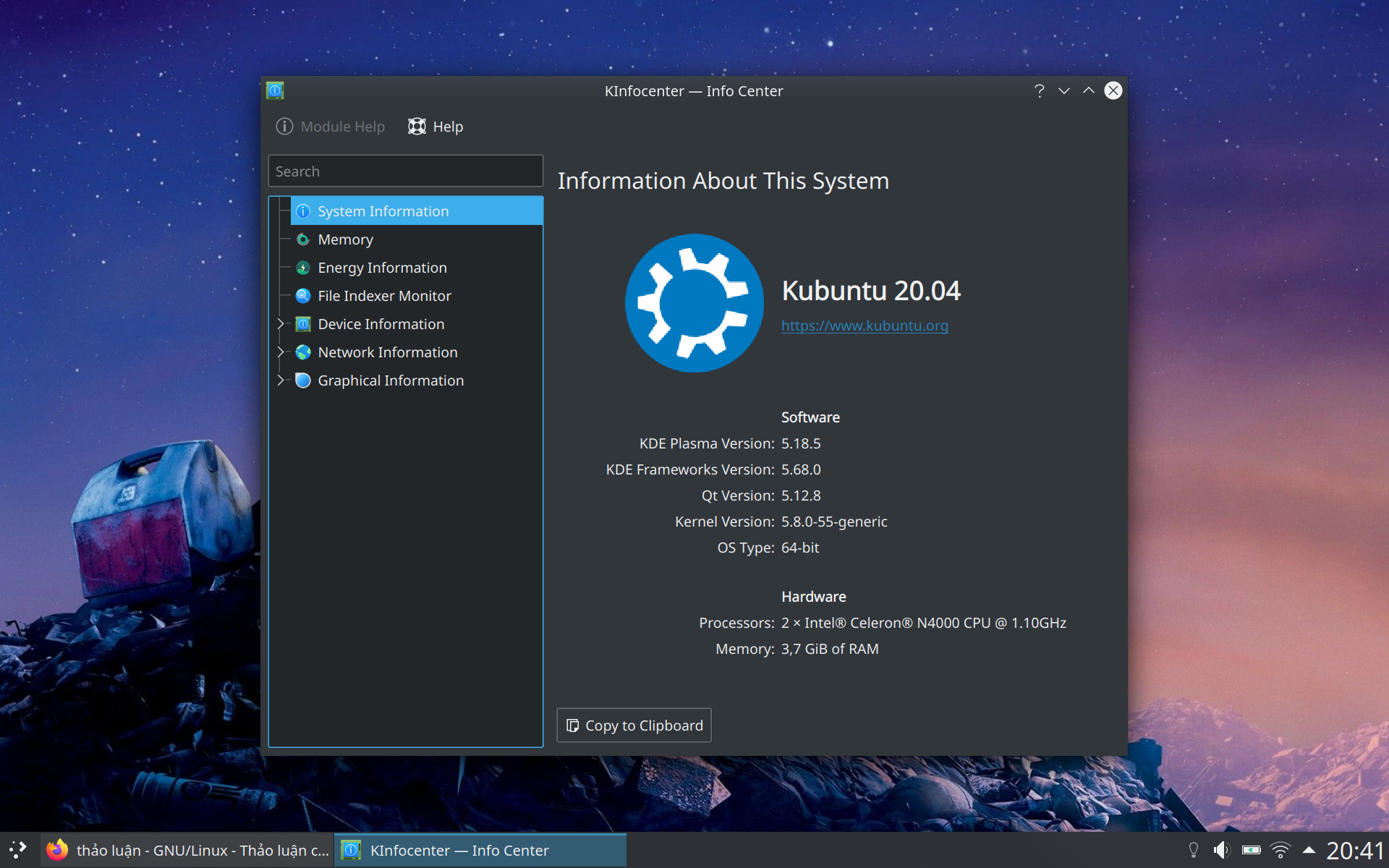Select Device Information in the tree
Screen dimensions: 1389x868
[417, 324]
